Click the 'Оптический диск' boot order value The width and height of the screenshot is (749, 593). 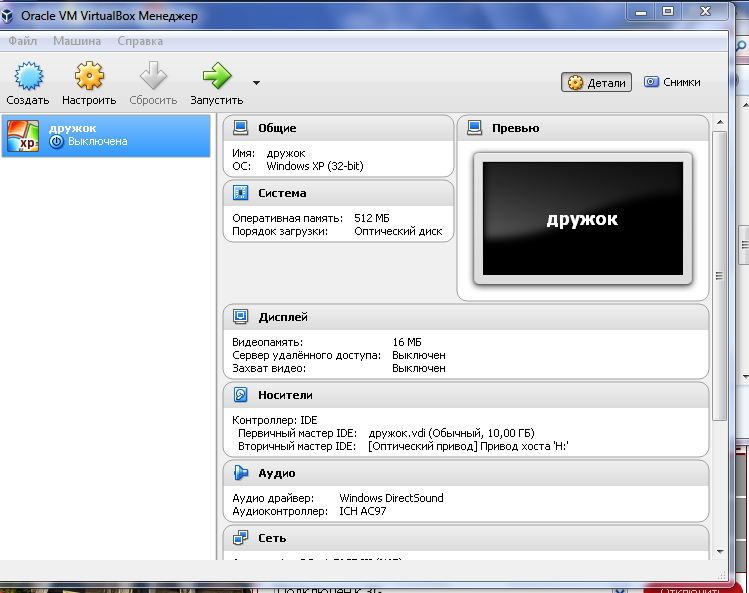click(x=398, y=231)
